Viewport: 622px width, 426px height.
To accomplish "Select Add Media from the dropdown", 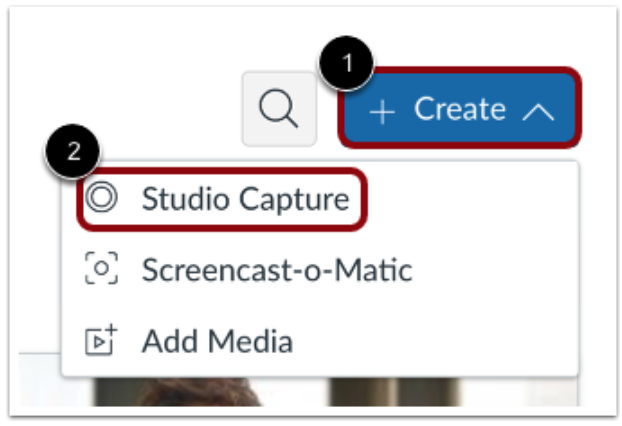I will (320, 340).
